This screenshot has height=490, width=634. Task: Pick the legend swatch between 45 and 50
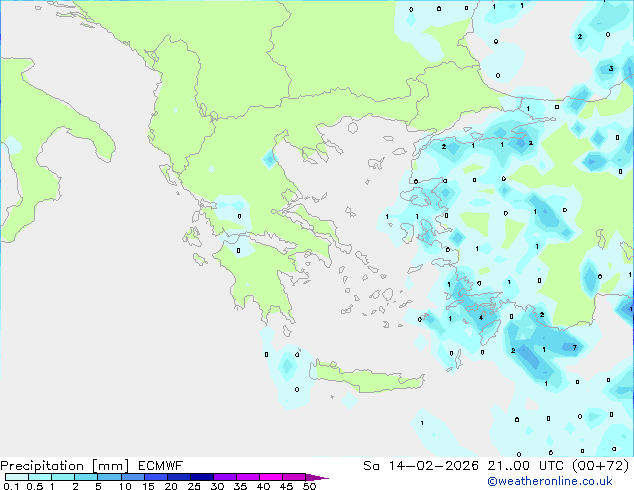point(294,477)
